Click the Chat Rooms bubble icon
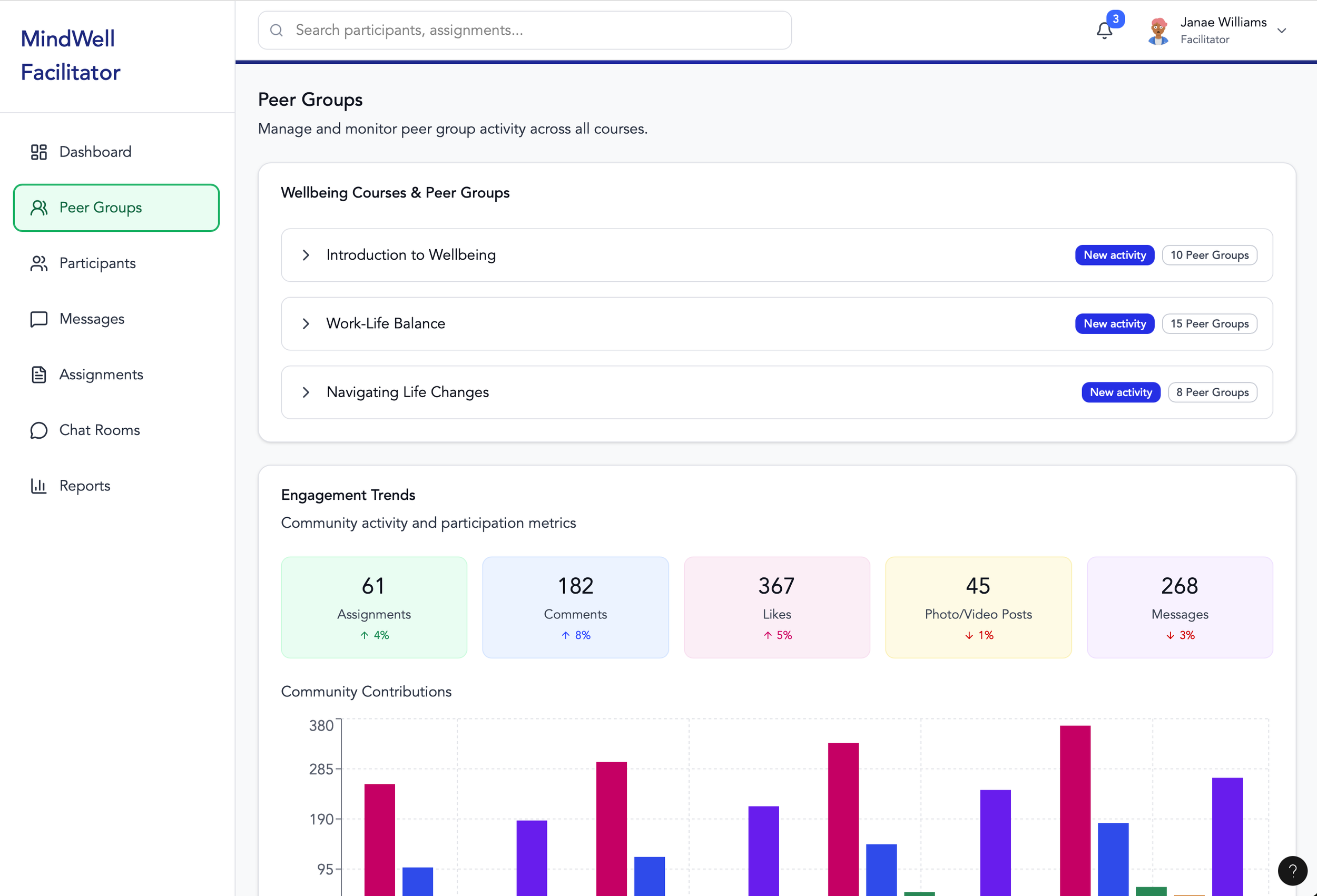This screenshot has width=1317, height=896. click(x=38, y=430)
